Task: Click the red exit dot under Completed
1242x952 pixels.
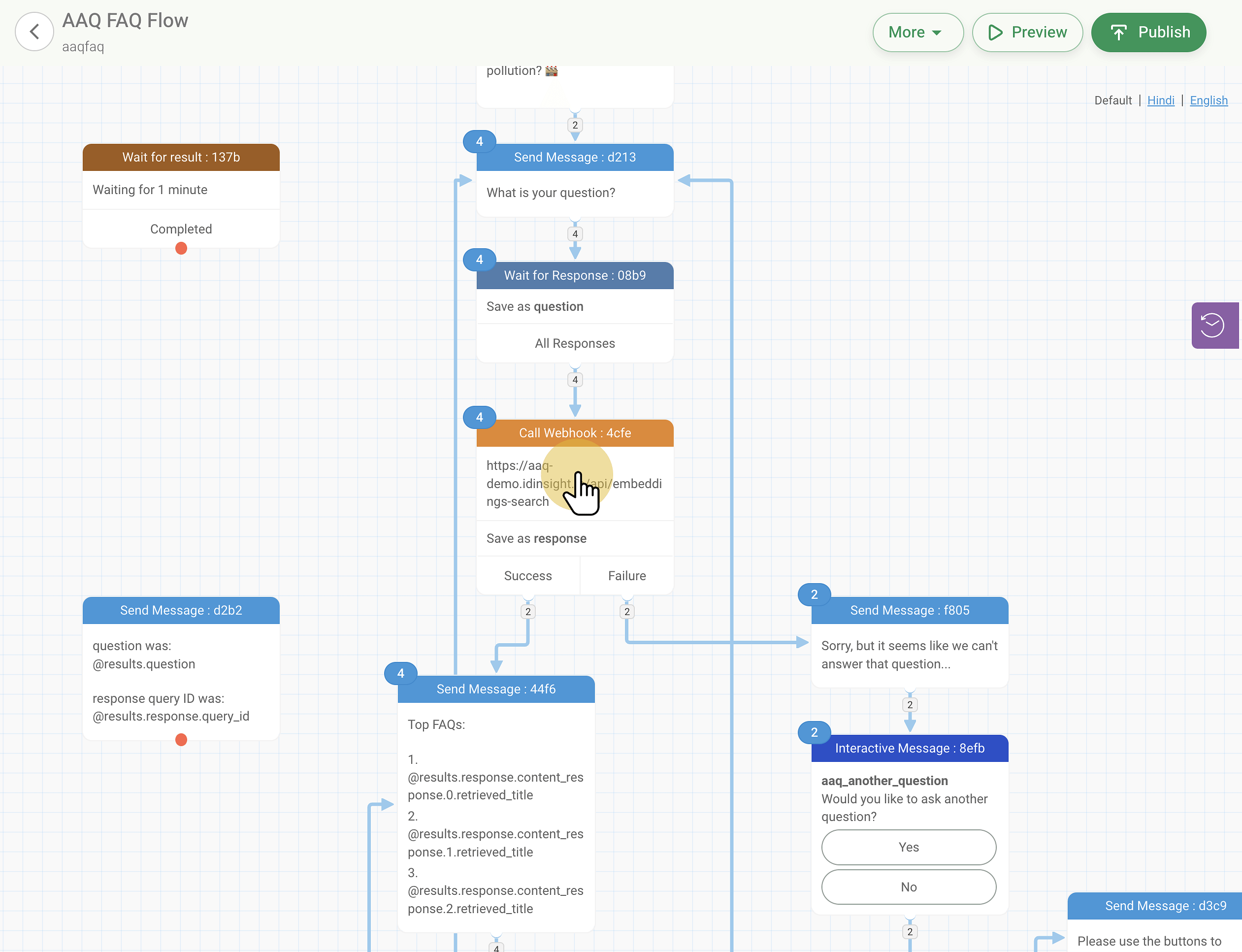Action: (x=181, y=248)
